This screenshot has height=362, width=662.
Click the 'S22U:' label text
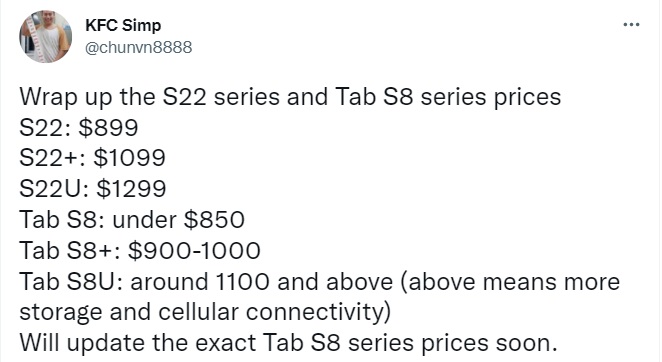pyautogui.click(x=54, y=189)
